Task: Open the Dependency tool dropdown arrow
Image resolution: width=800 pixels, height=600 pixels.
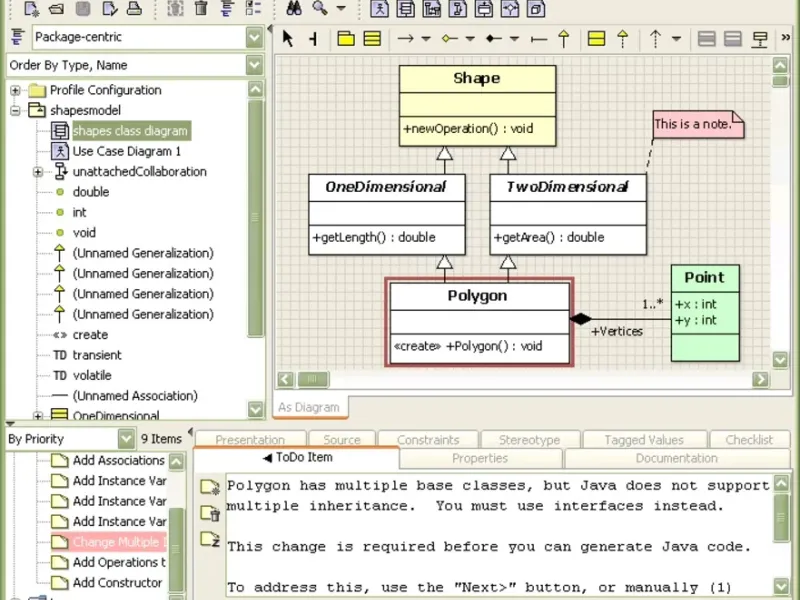Action: coord(676,39)
